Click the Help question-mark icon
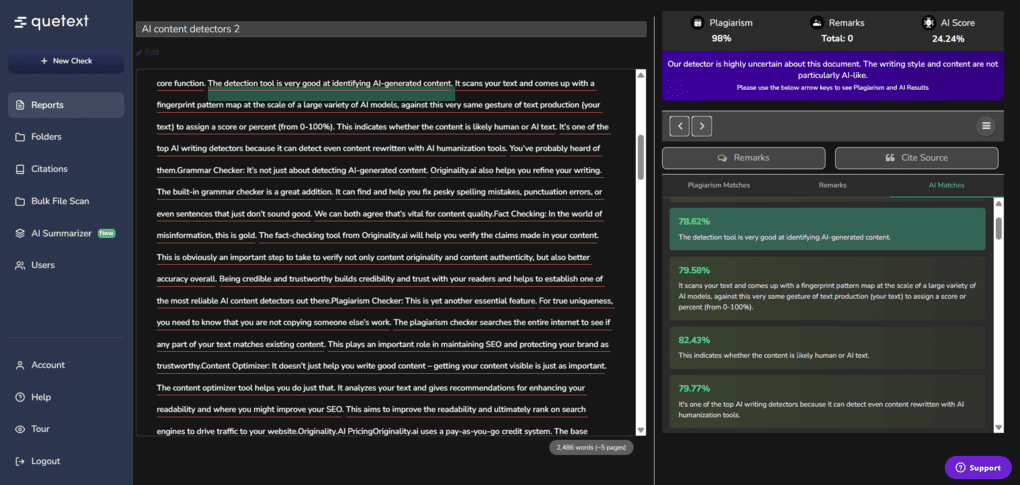This screenshot has width=1020, height=485. pyautogui.click(x=20, y=397)
